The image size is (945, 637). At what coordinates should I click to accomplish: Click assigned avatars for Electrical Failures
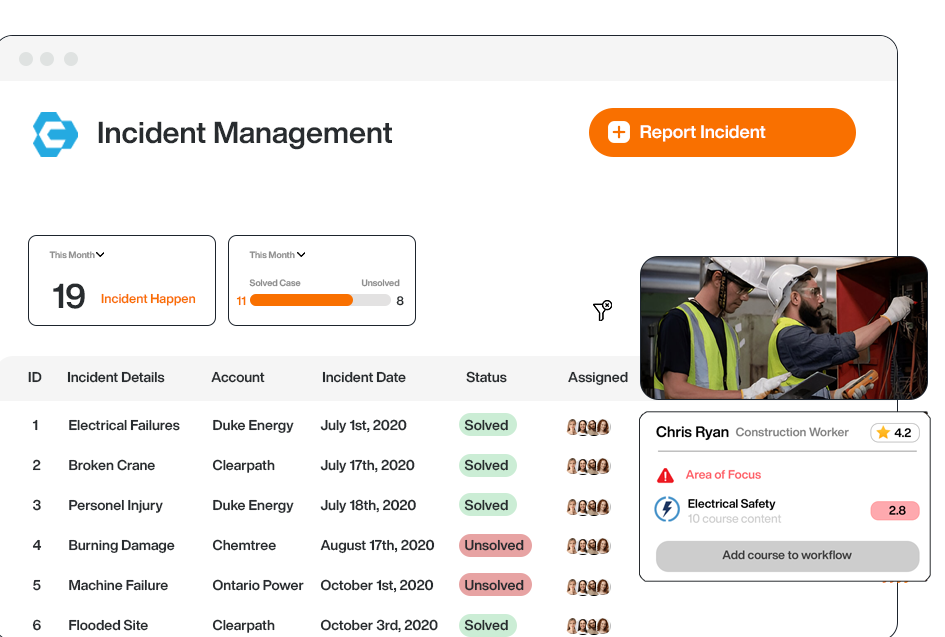coord(588,426)
